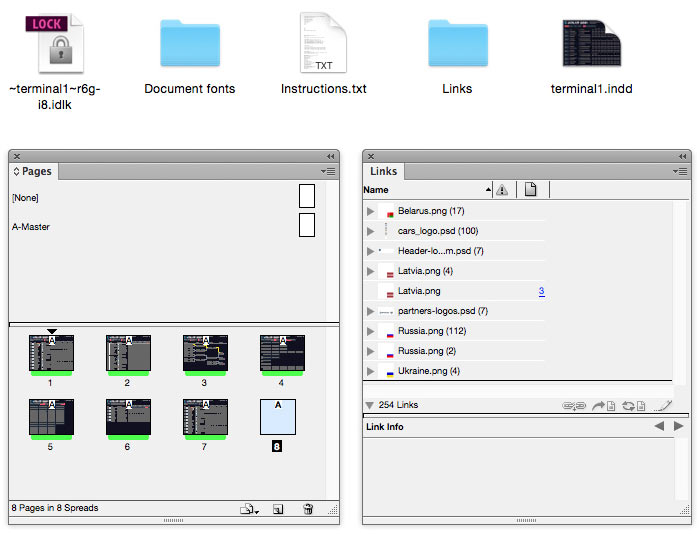Screen dimensions: 700x534
Task: Click the page 3 link for Latvia.png
Action: click(x=541, y=291)
